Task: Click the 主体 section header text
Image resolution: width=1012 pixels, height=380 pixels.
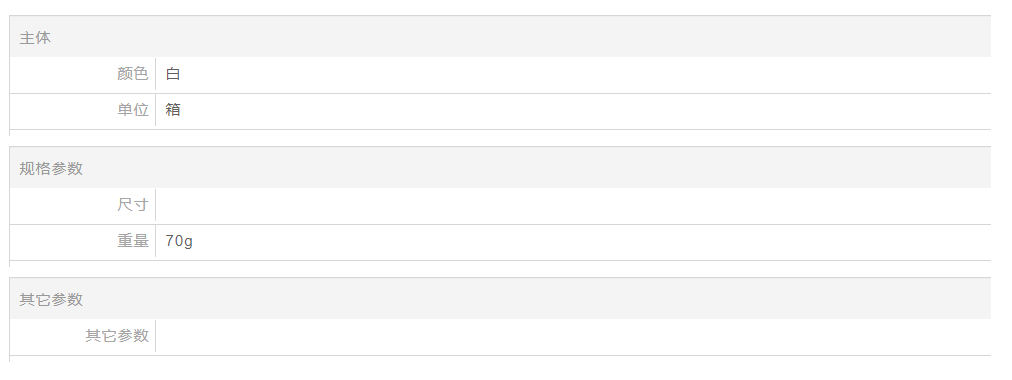Action: (x=35, y=38)
